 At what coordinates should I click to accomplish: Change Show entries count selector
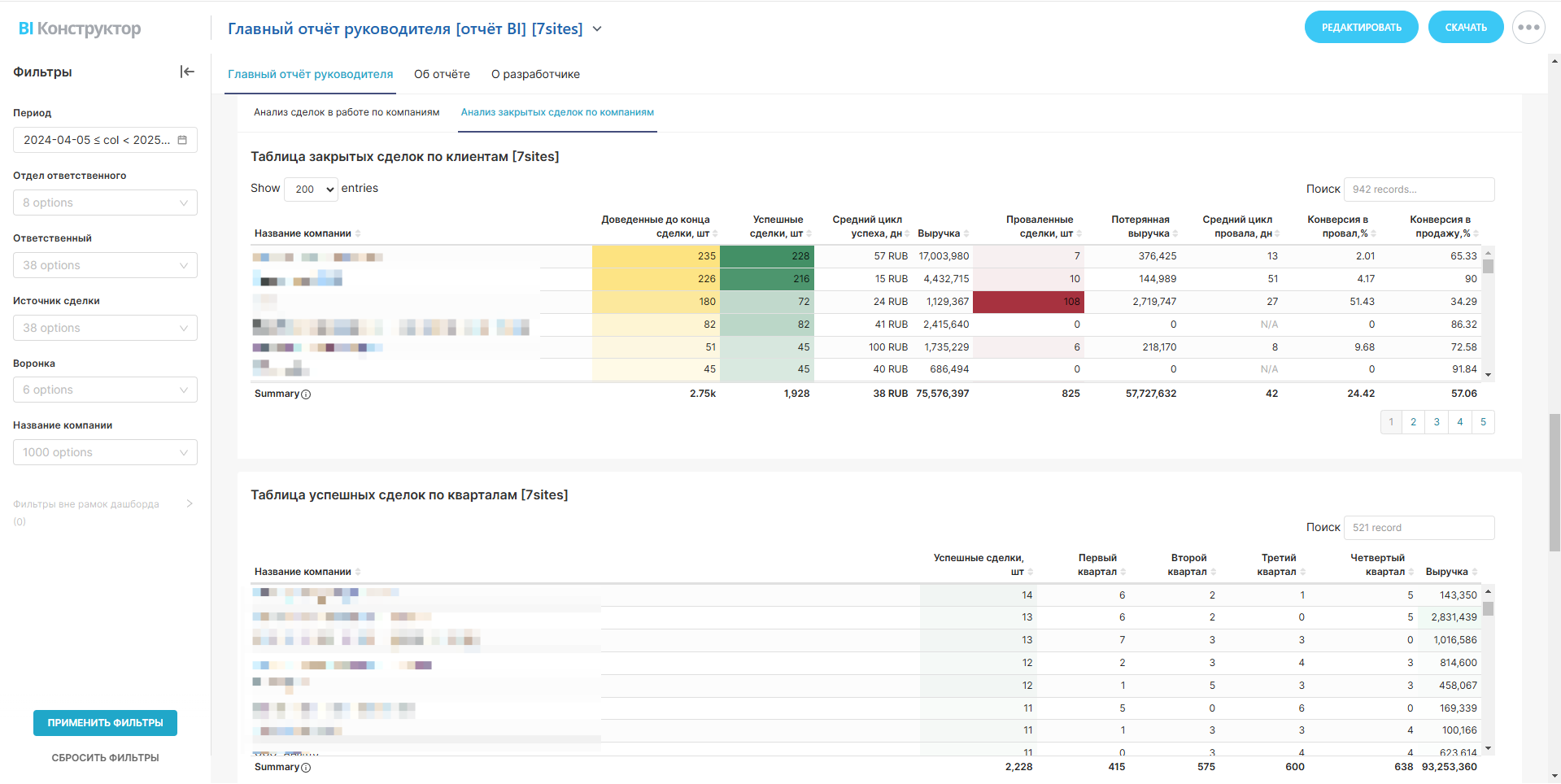(x=311, y=189)
